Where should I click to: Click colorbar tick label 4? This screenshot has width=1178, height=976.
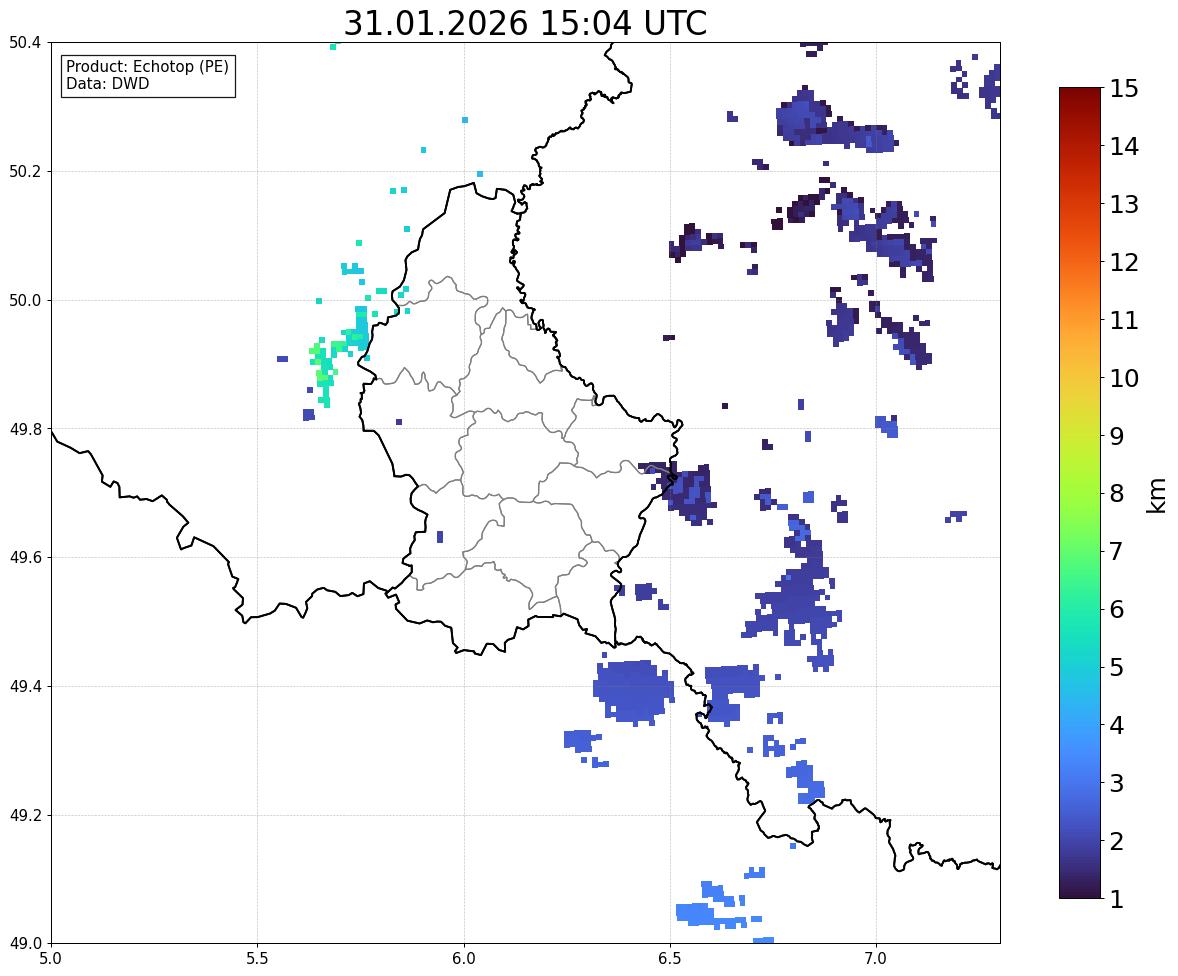1117,725
